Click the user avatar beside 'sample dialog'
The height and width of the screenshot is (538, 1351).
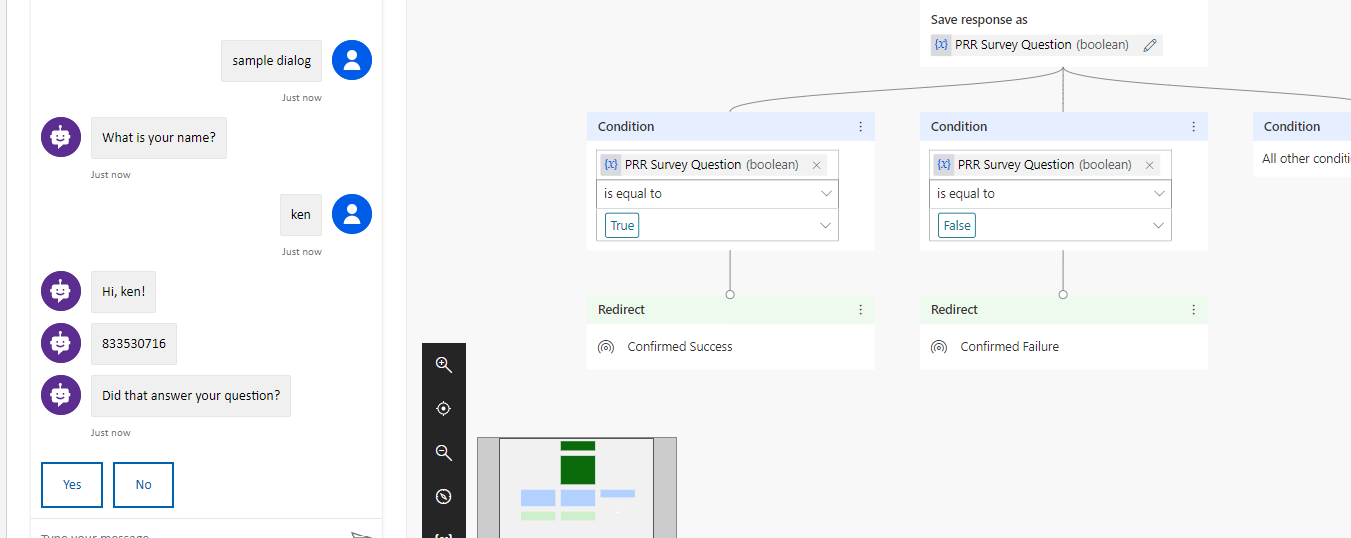pos(352,60)
